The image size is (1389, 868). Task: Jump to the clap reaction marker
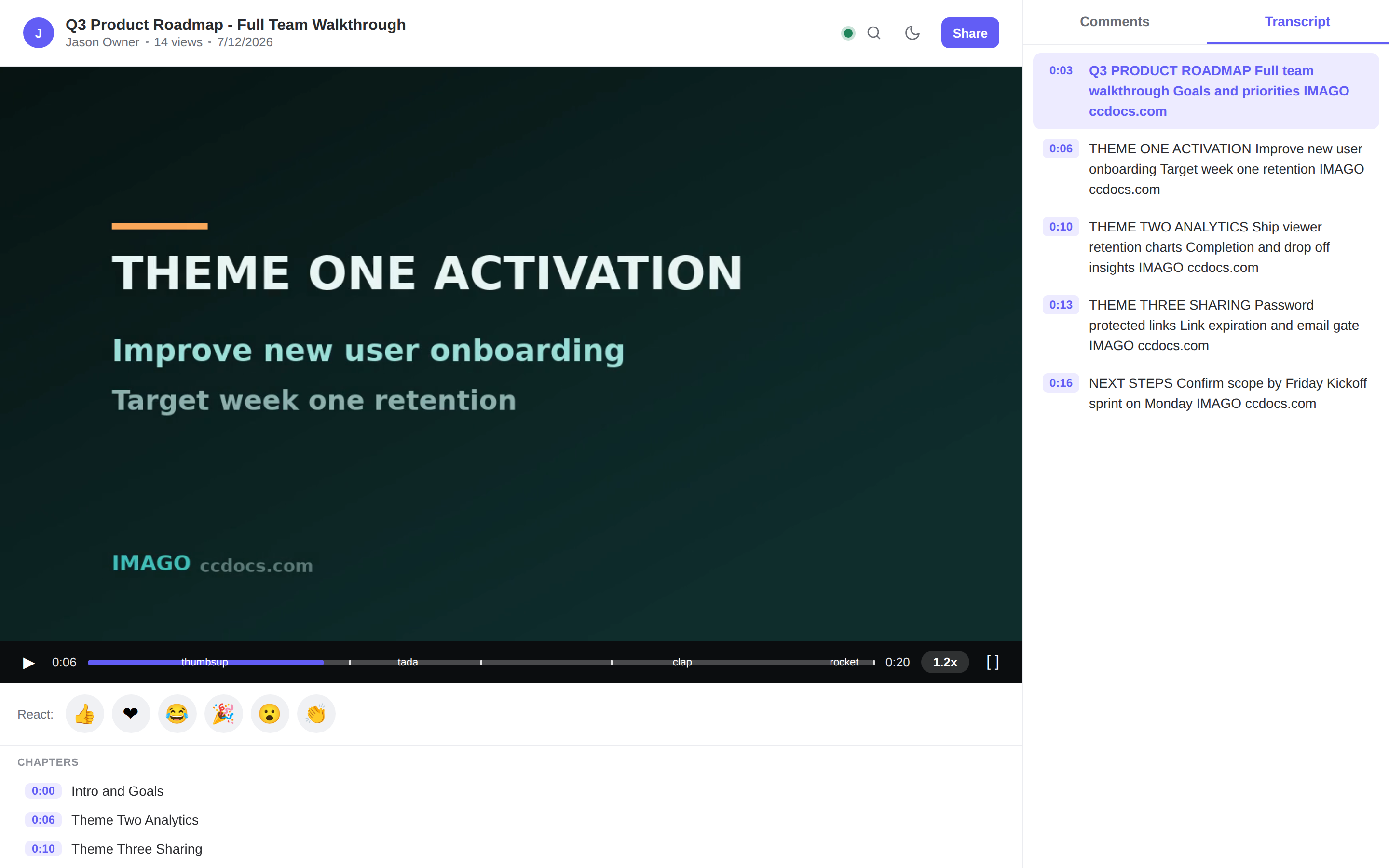coord(682,662)
